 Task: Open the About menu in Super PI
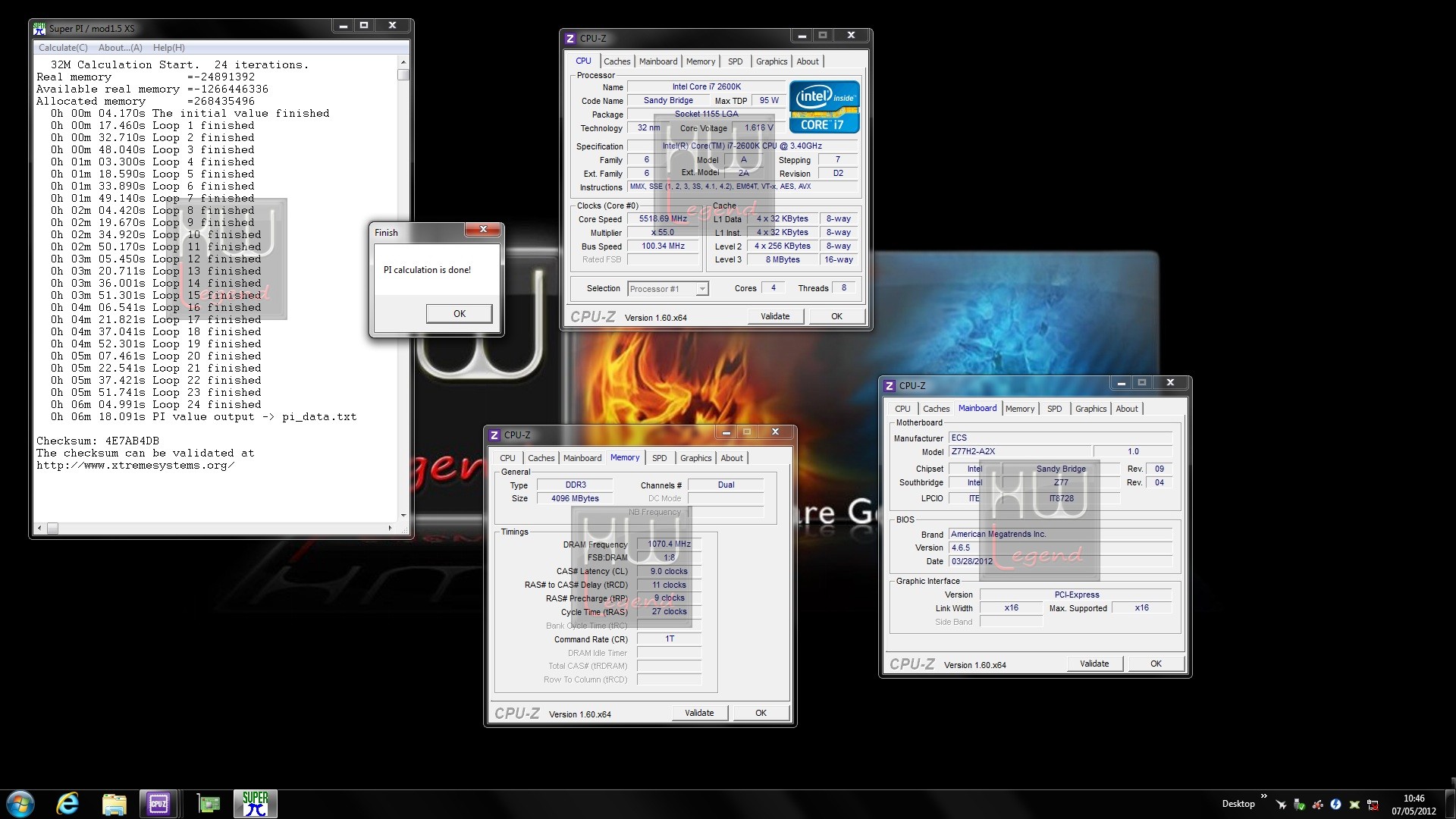120,48
